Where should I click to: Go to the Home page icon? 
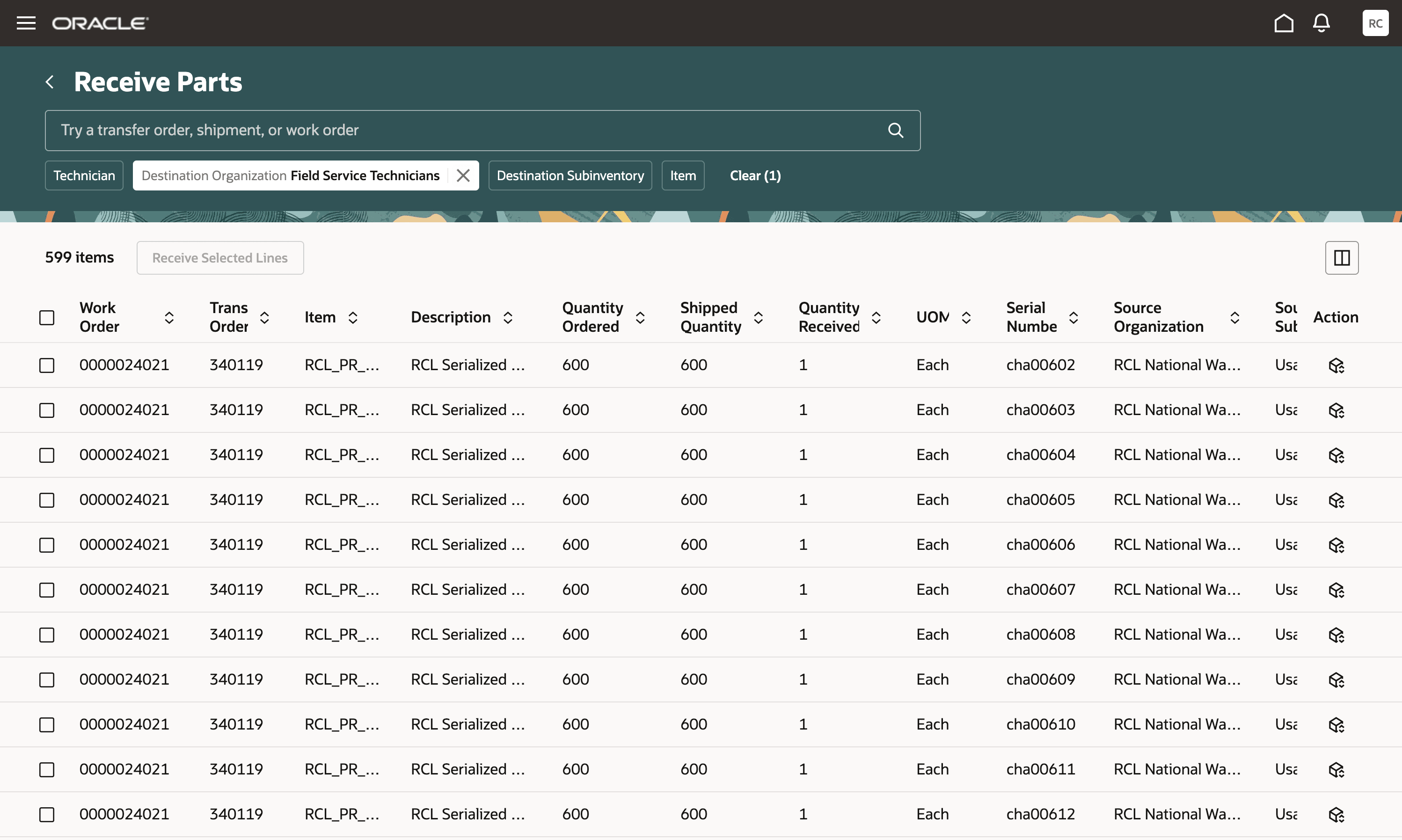(x=1284, y=23)
